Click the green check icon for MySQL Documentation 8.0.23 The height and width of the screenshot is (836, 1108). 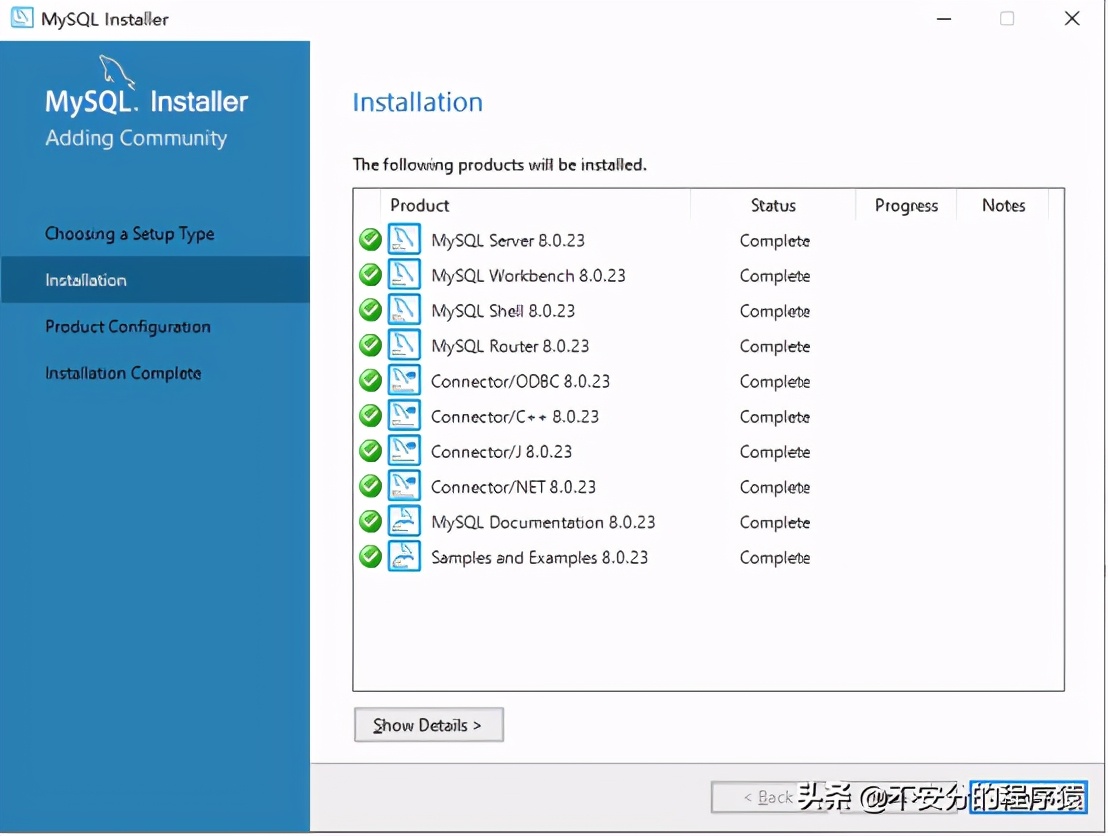[370, 522]
